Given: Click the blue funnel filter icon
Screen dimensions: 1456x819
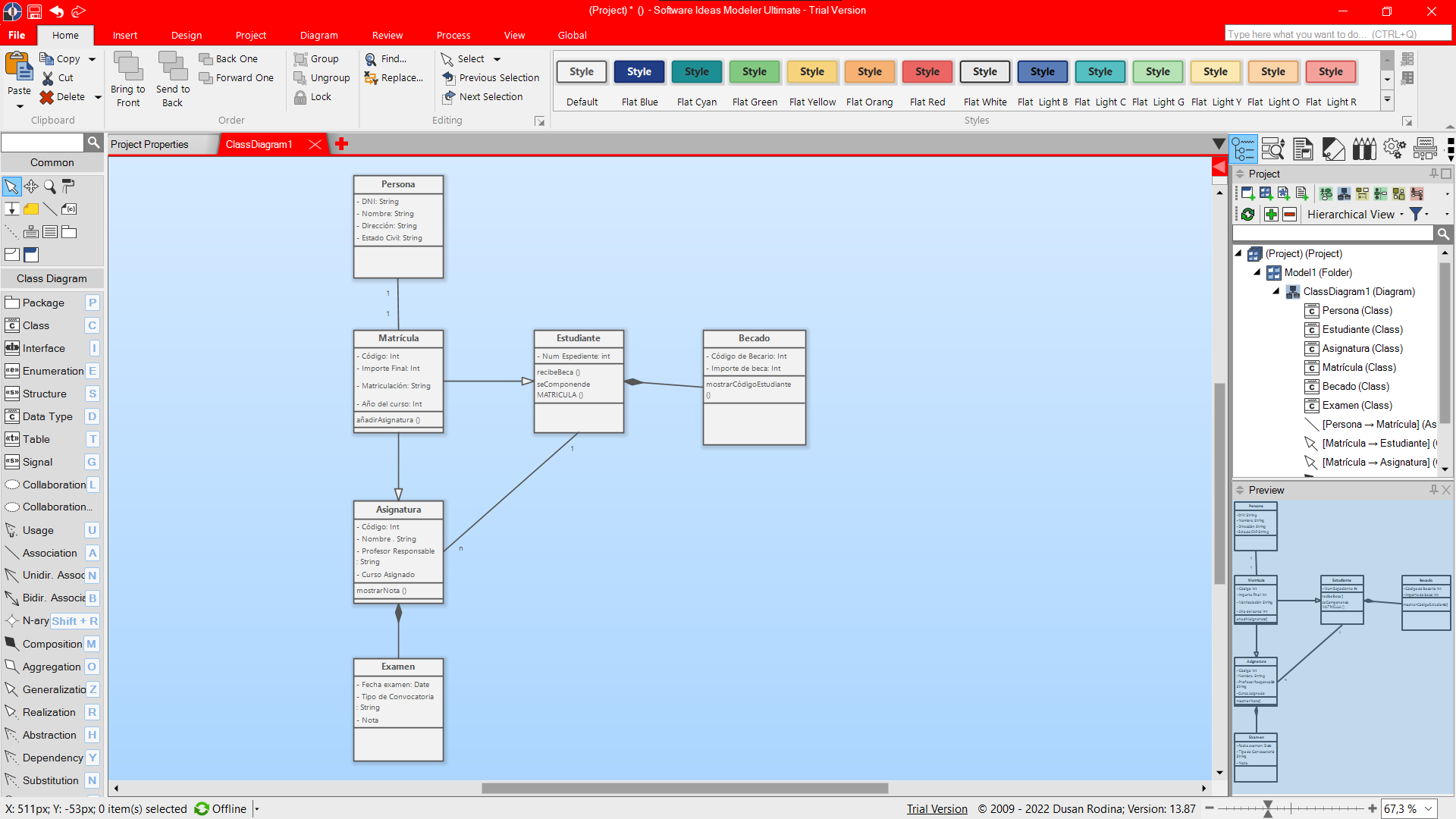Looking at the screenshot, I should tap(1415, 215).
